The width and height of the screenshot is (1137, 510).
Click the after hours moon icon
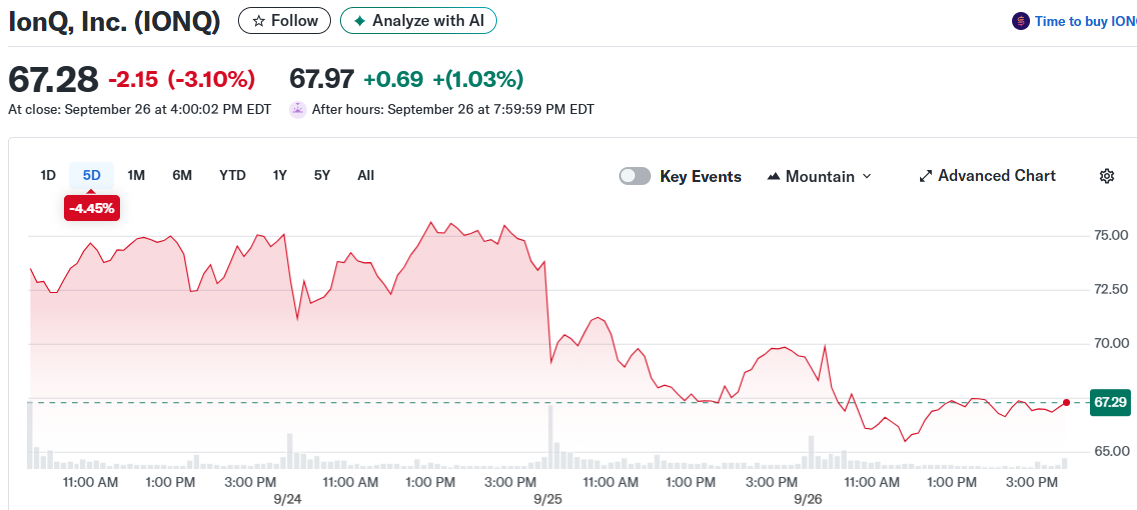click(297, 110)
